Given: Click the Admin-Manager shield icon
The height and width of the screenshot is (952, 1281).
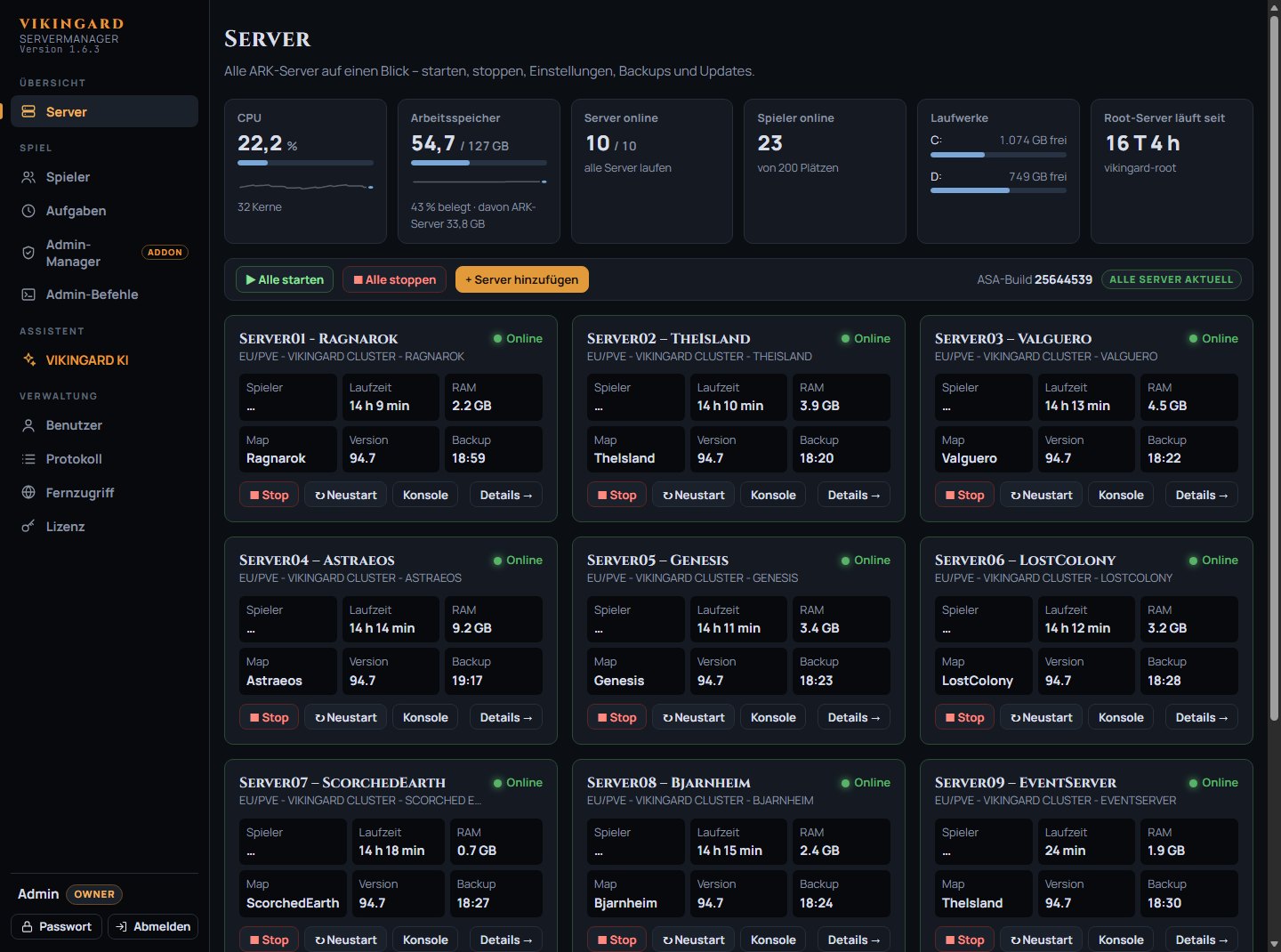Looking at the screenshot, I should 28,253.
